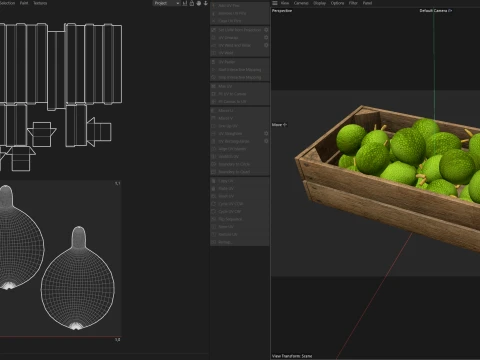Click Boundary to Circle command
The image size is (480, 360).
tap(240, 164)
